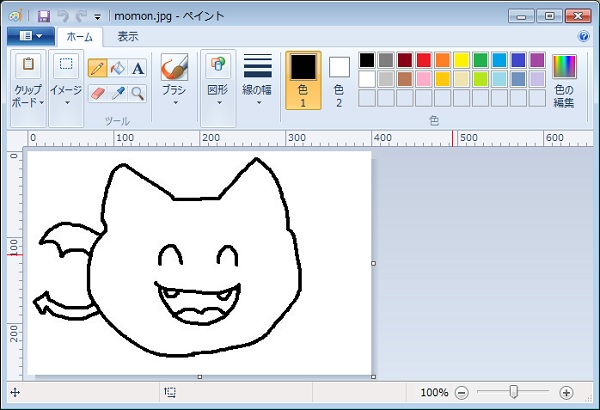Select the Color picker eyedropper tool
The height and width of the screenshot is (410, 600).
(x=118, y=93)
